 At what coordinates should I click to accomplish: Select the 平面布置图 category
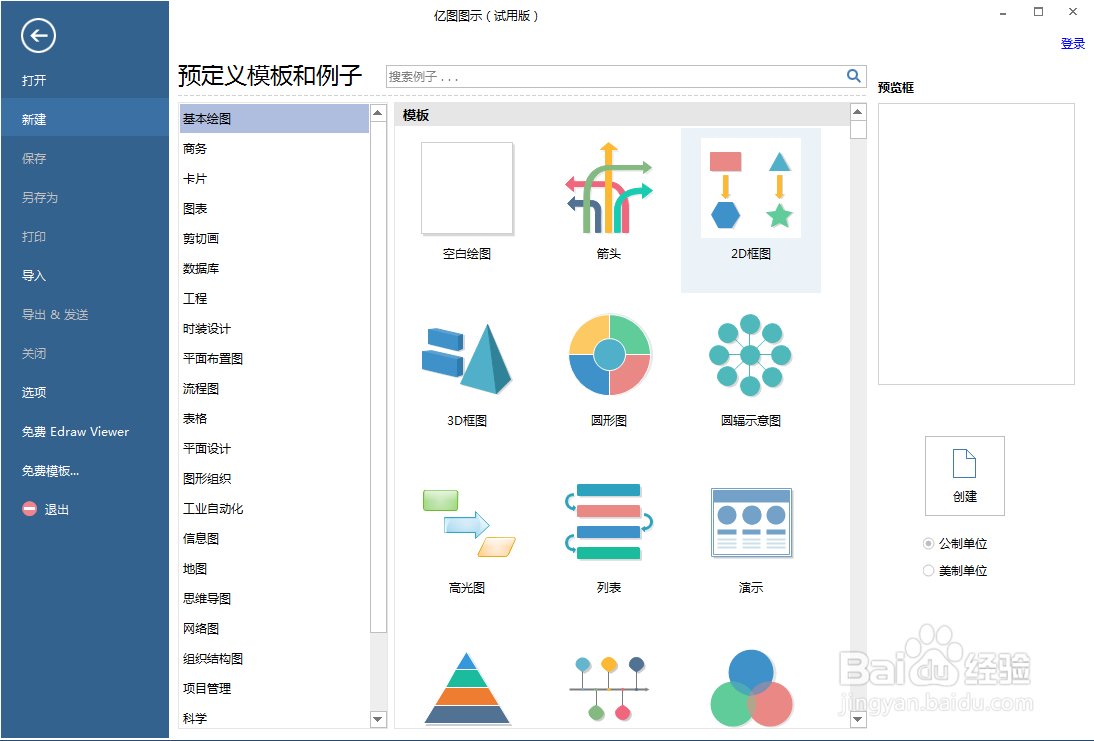pyautogui.click(x=274, y=359)
